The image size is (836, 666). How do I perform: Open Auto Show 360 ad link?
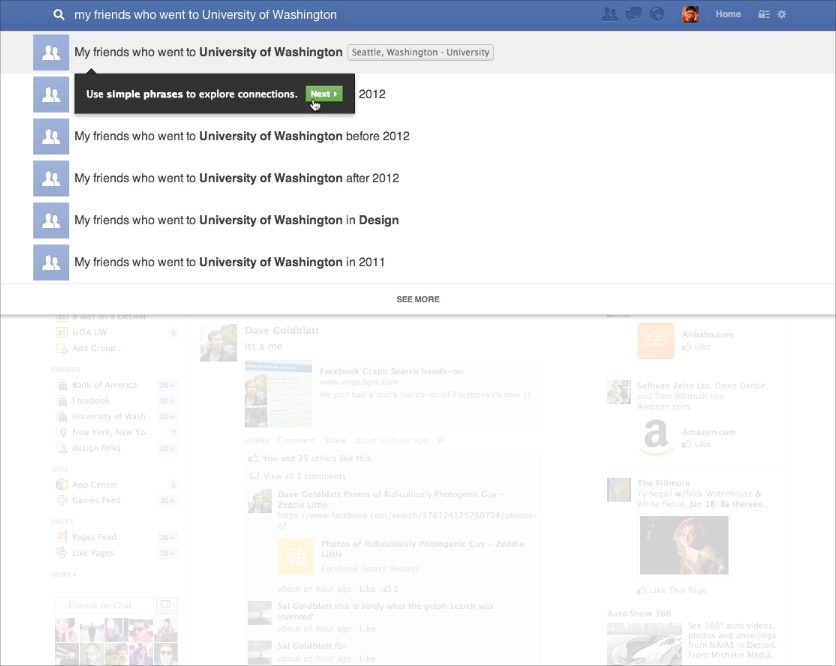click(x=639, y=614)
